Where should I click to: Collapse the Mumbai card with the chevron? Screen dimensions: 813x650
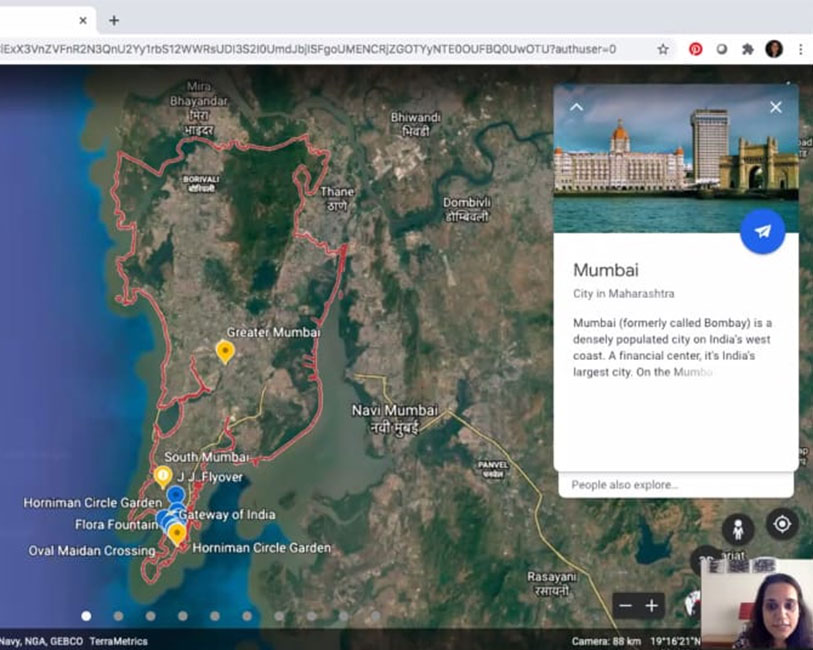coord(577,107)
